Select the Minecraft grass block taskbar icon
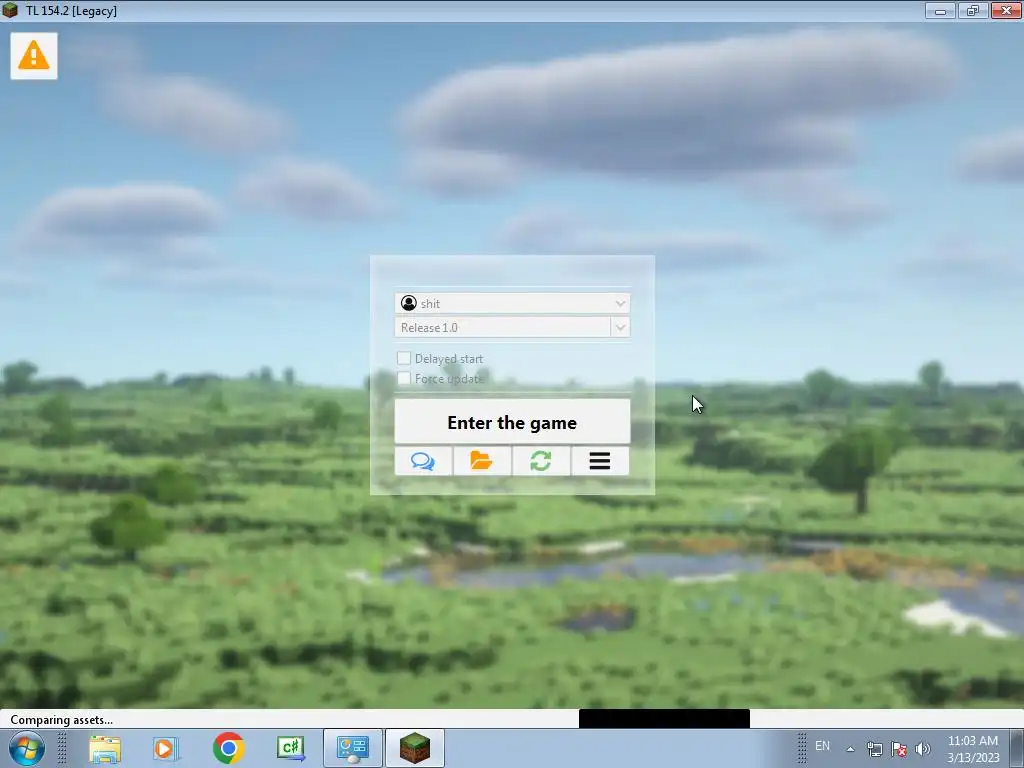Image resolution: width=1024 pixels, height=768 pixels. [415, 748]
